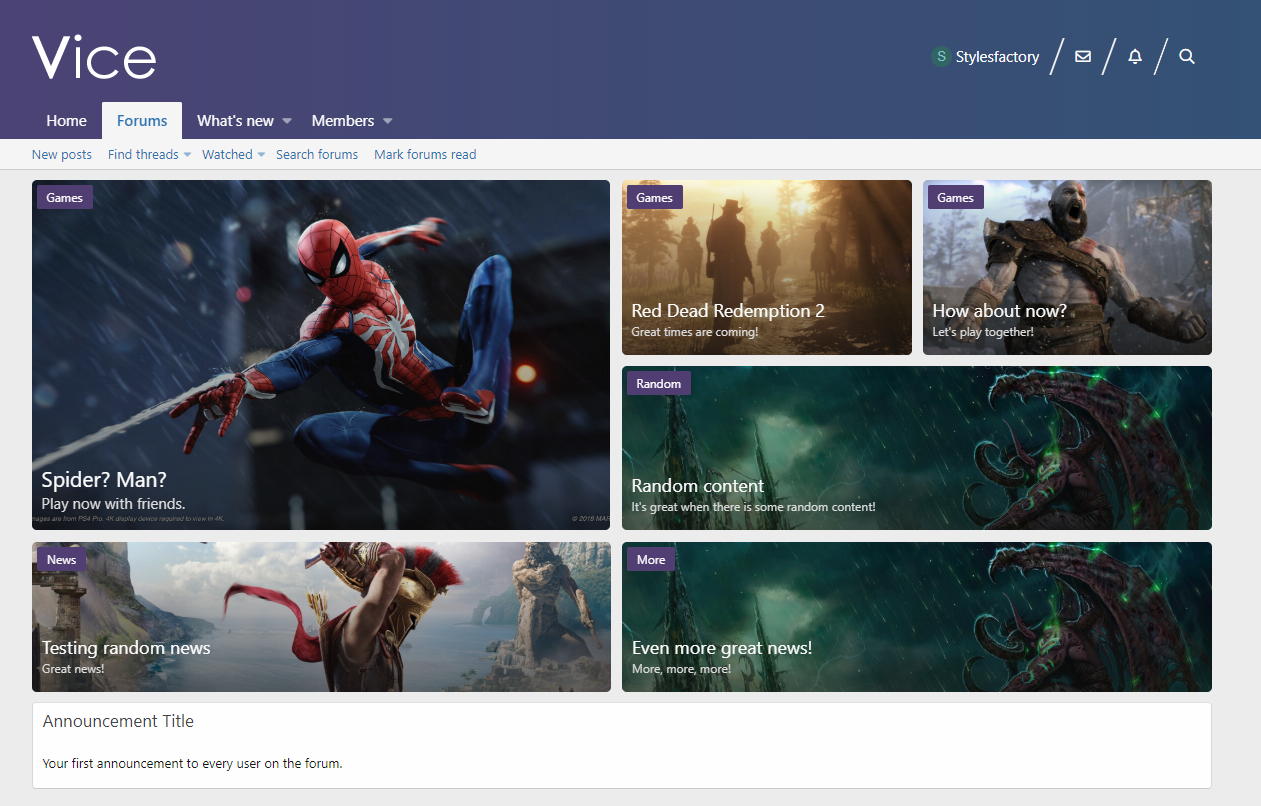Click the New posts link

(62, 154)
